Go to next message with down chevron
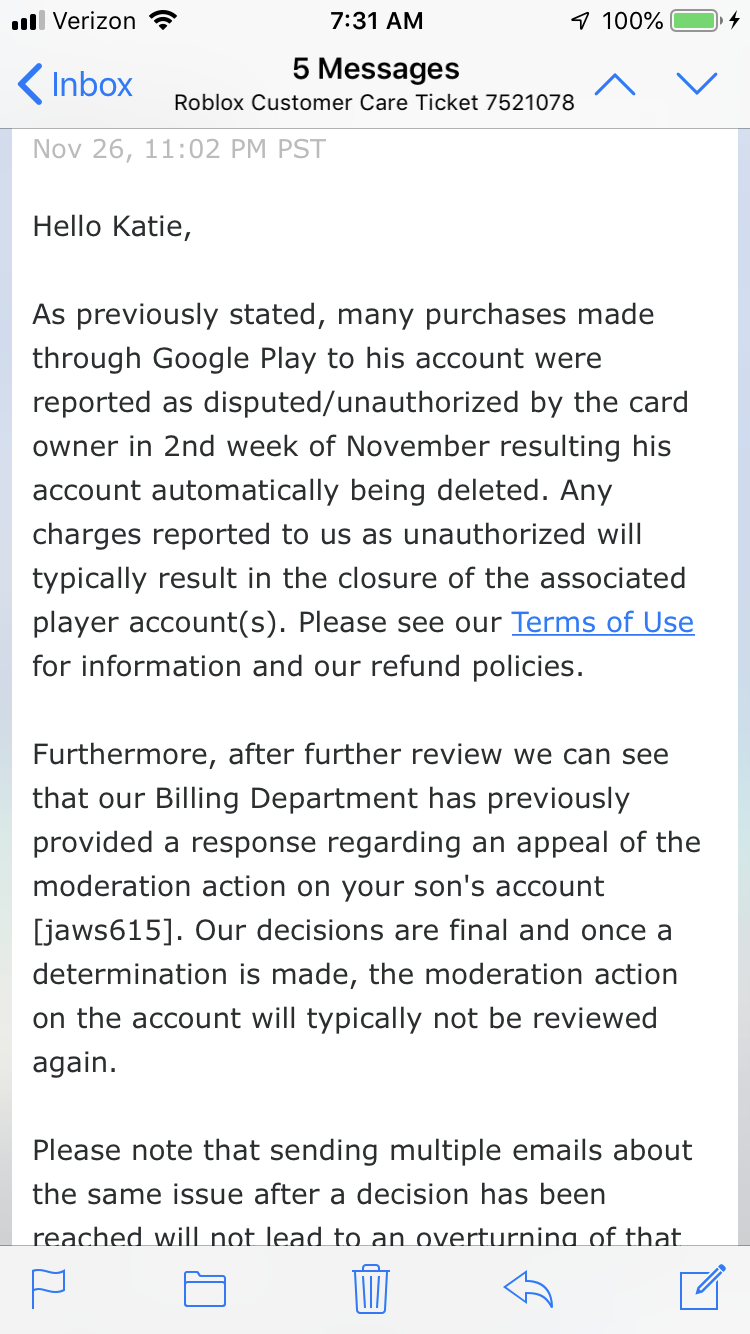Screen dimensions: 750x1334 698,85
